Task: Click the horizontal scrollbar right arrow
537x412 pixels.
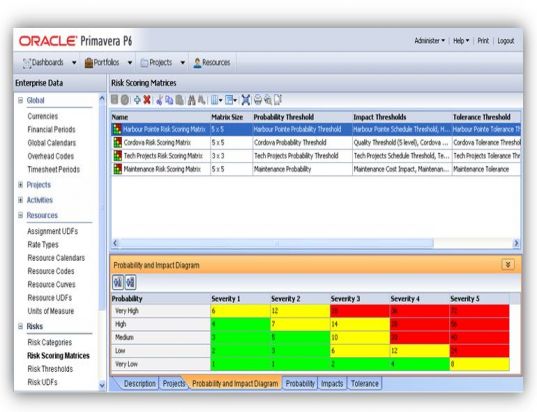Action: click(516, 243)
